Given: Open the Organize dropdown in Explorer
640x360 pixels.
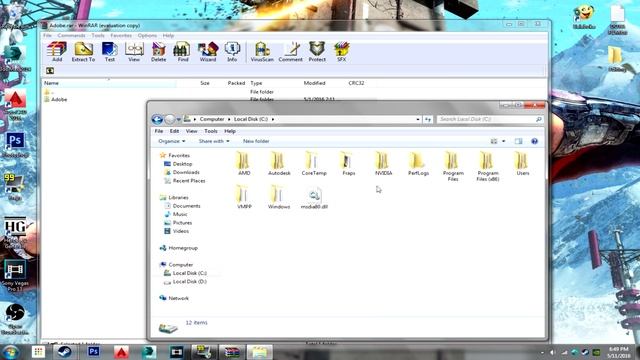Looking at the screenshot, I should 172,141.
